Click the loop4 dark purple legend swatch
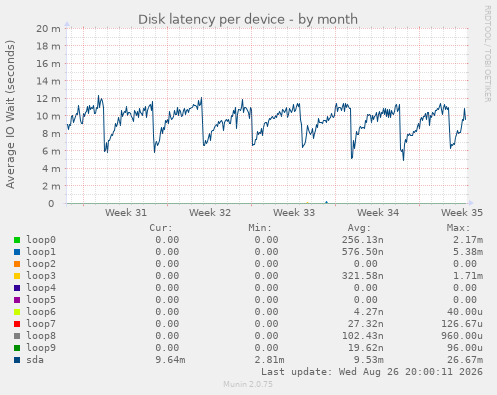 17,288
